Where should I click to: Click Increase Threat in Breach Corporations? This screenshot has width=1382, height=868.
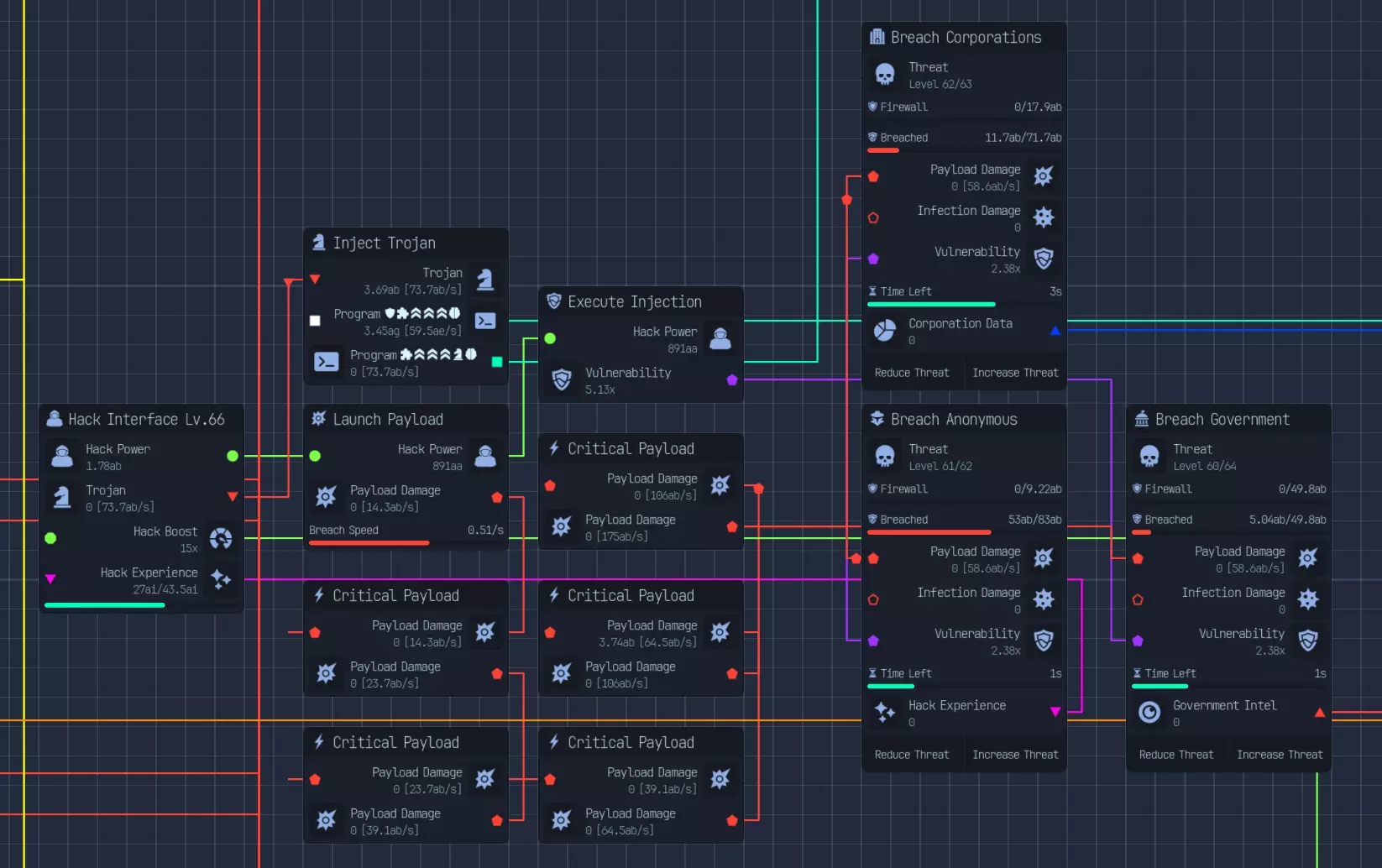click(1015, 373)
